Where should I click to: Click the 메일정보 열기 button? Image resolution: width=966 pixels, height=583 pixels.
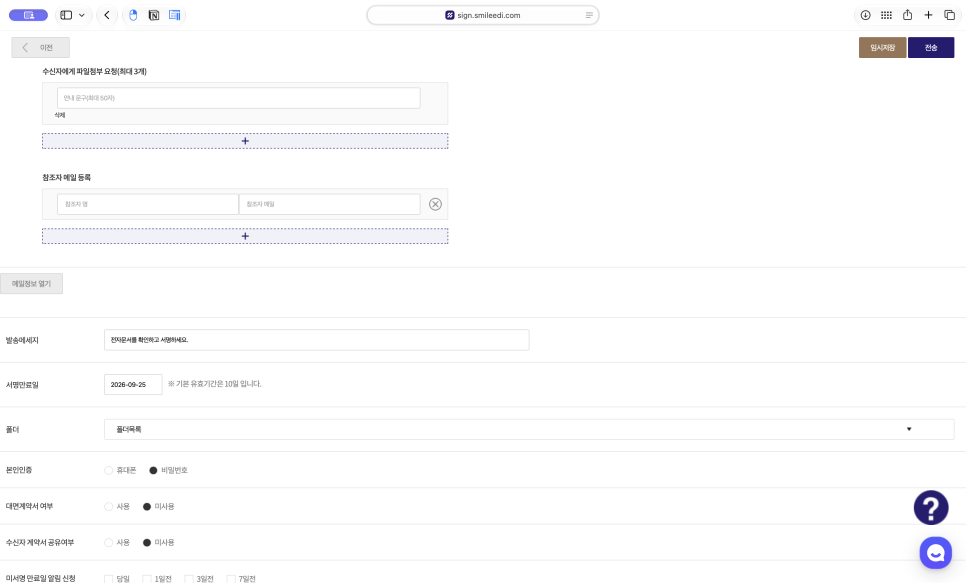pyautogui.click(x=31, y=283)
